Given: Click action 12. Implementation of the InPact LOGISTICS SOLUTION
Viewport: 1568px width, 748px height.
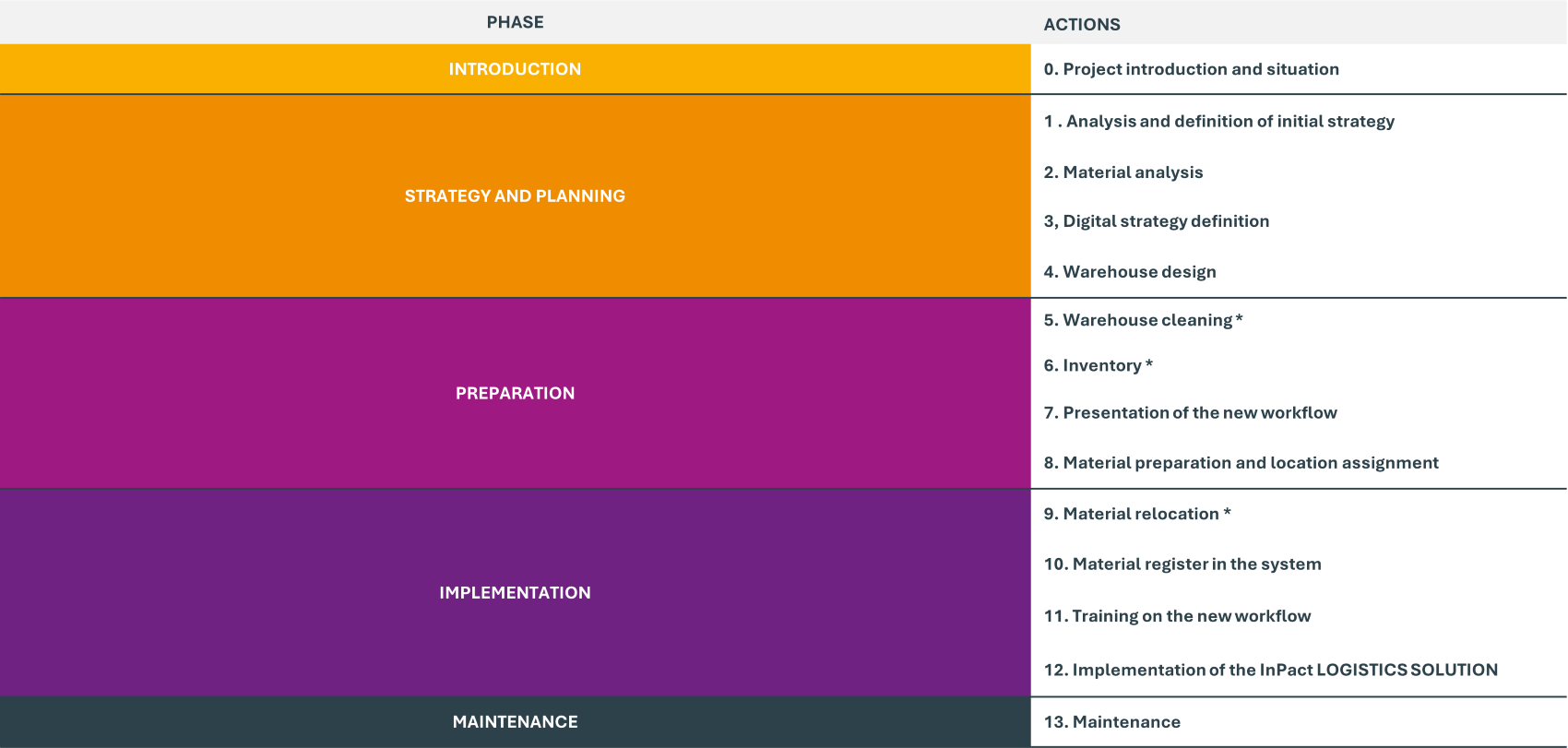Looking at the screenshot, I should click(x=1270, y=670).
